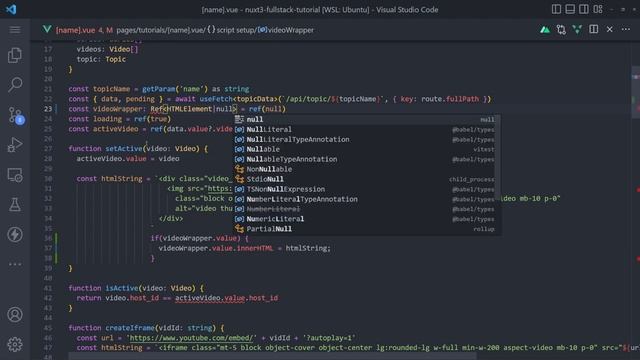Screen dimensions: 640x360
Task: Open editor More Actions ellipsis
Action: point(626,29)
